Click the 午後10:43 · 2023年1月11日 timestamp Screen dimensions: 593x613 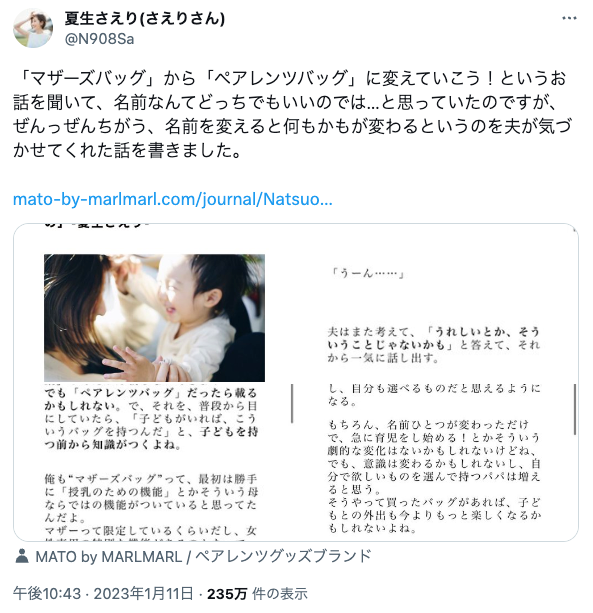pos(103,593)
